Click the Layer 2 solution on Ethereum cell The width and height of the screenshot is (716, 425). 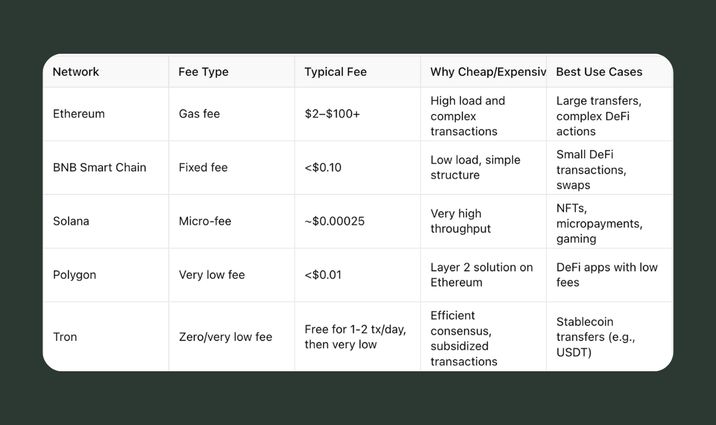point(481,275)
